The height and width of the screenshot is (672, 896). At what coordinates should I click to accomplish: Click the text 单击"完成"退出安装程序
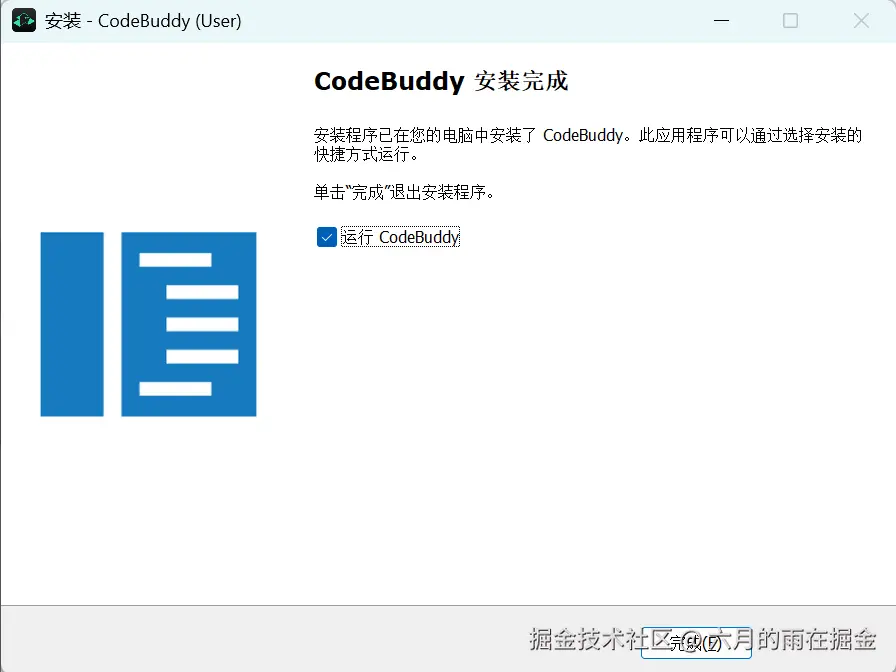click(403, 192)
